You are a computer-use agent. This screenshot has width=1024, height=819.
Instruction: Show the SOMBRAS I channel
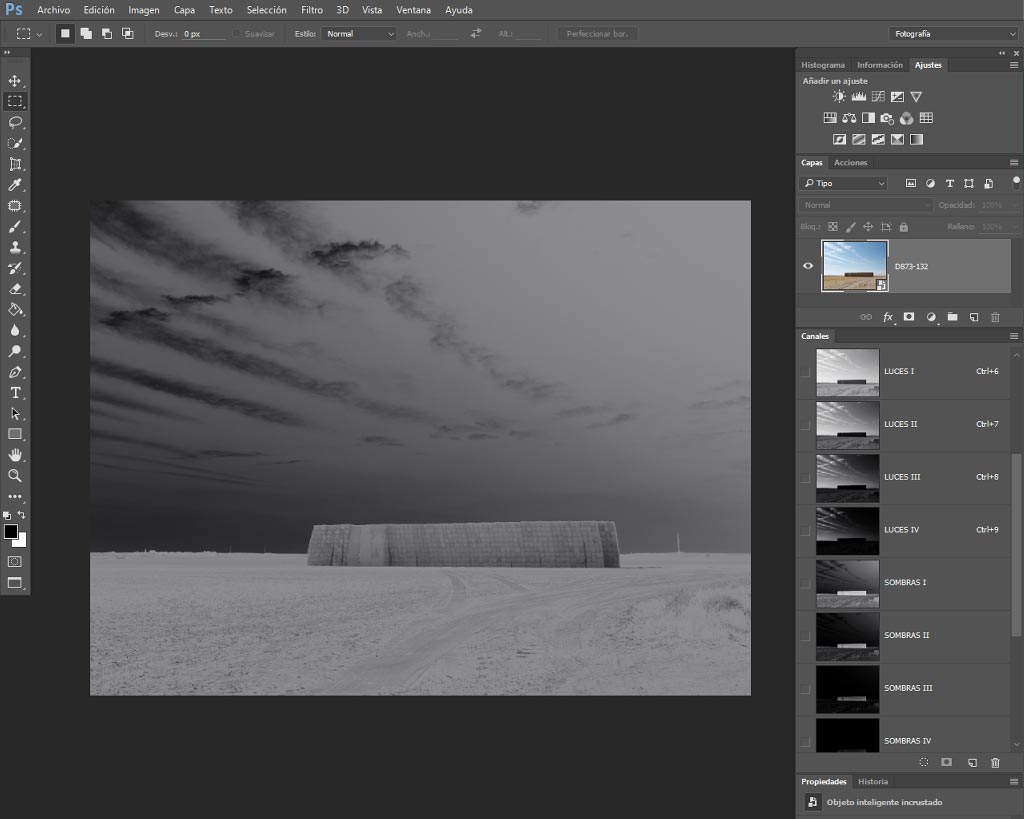[x=805, y=583]
